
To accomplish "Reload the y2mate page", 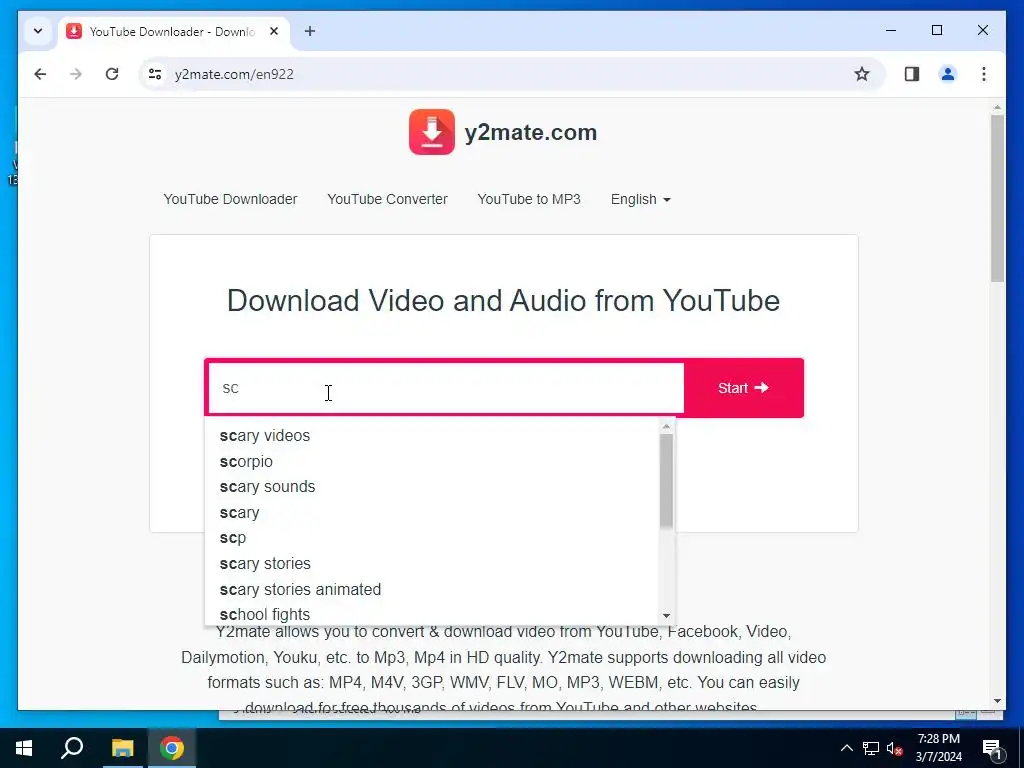I will tap(112, 74).
